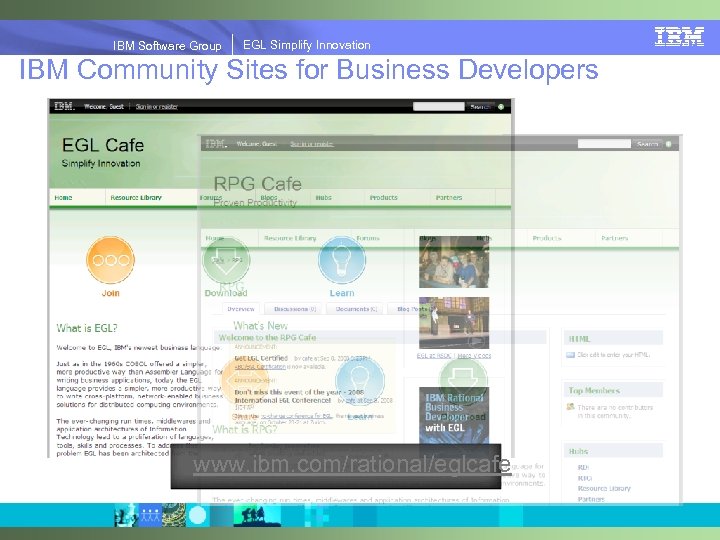Click the 'EGL Cafe' site title
The width and height of the screenshot is (720, 540).
tap(103, 145)
